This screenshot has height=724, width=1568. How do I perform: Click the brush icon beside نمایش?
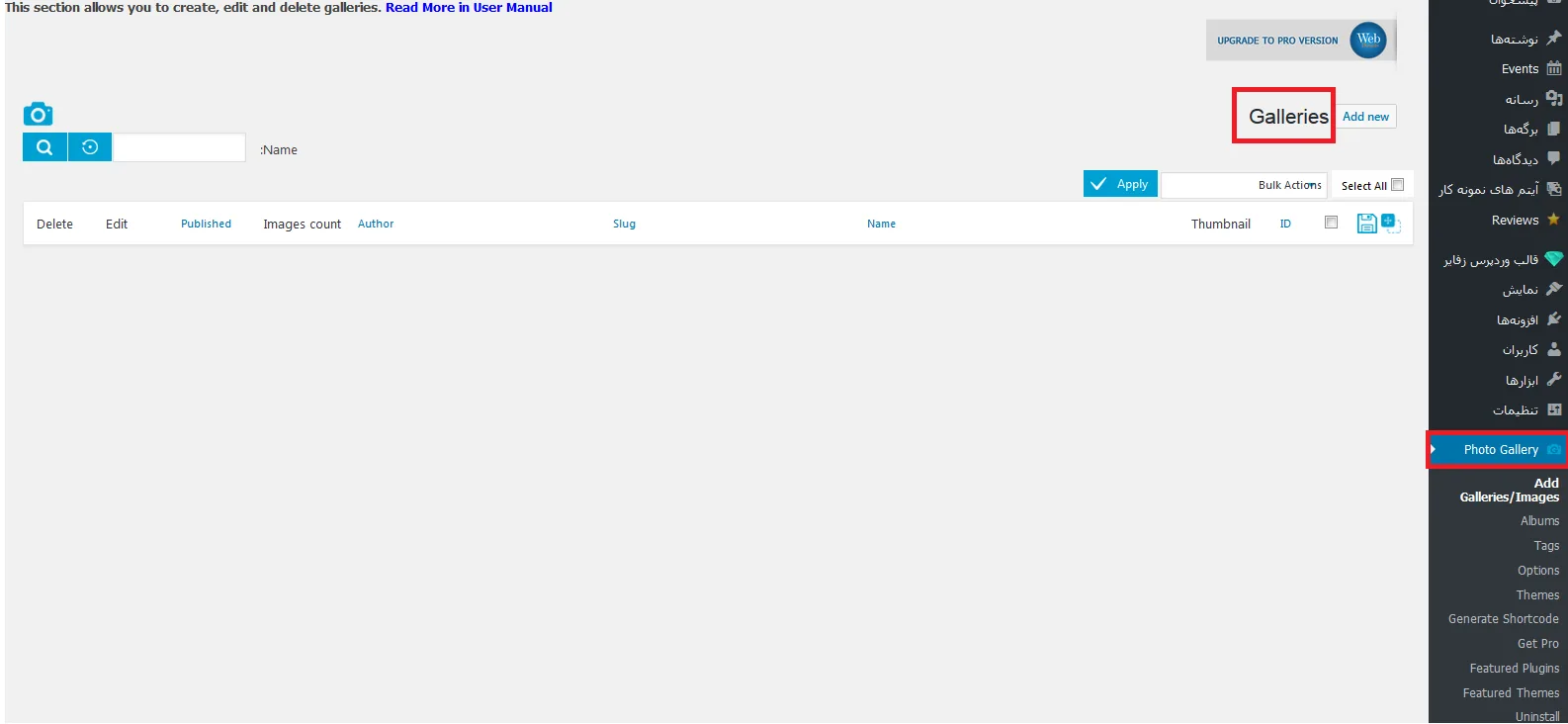(x=1554, y=289)
